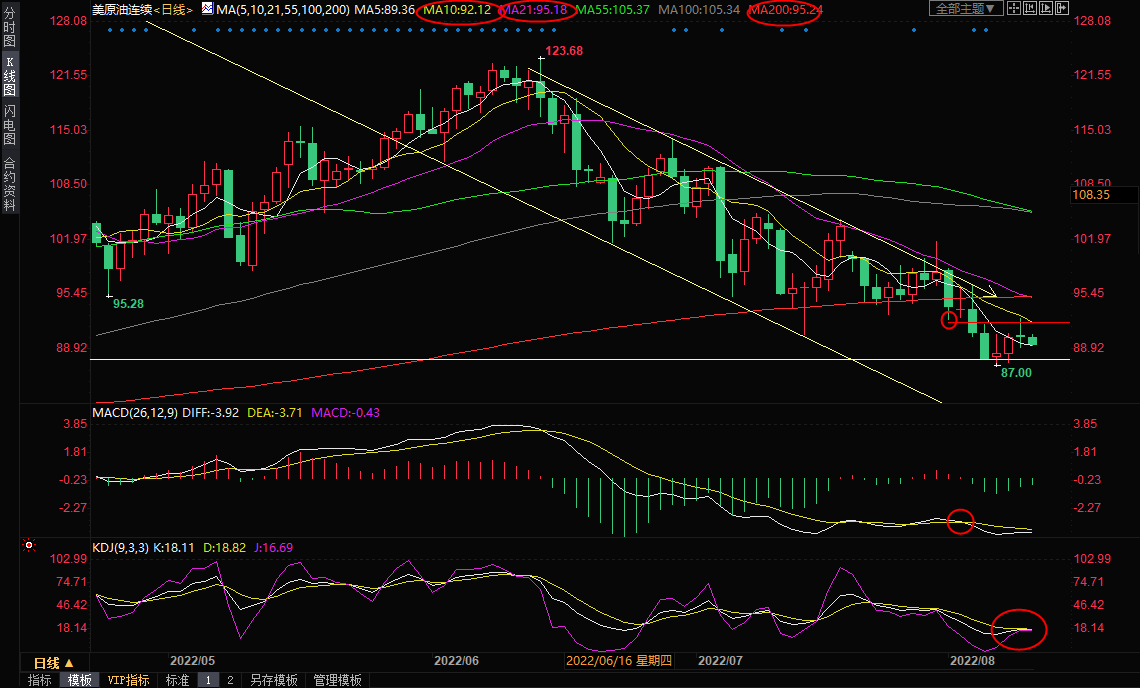Toggle the 标准 template option
Viewport: 1140px width, 688px height.
tap(177, 680)
